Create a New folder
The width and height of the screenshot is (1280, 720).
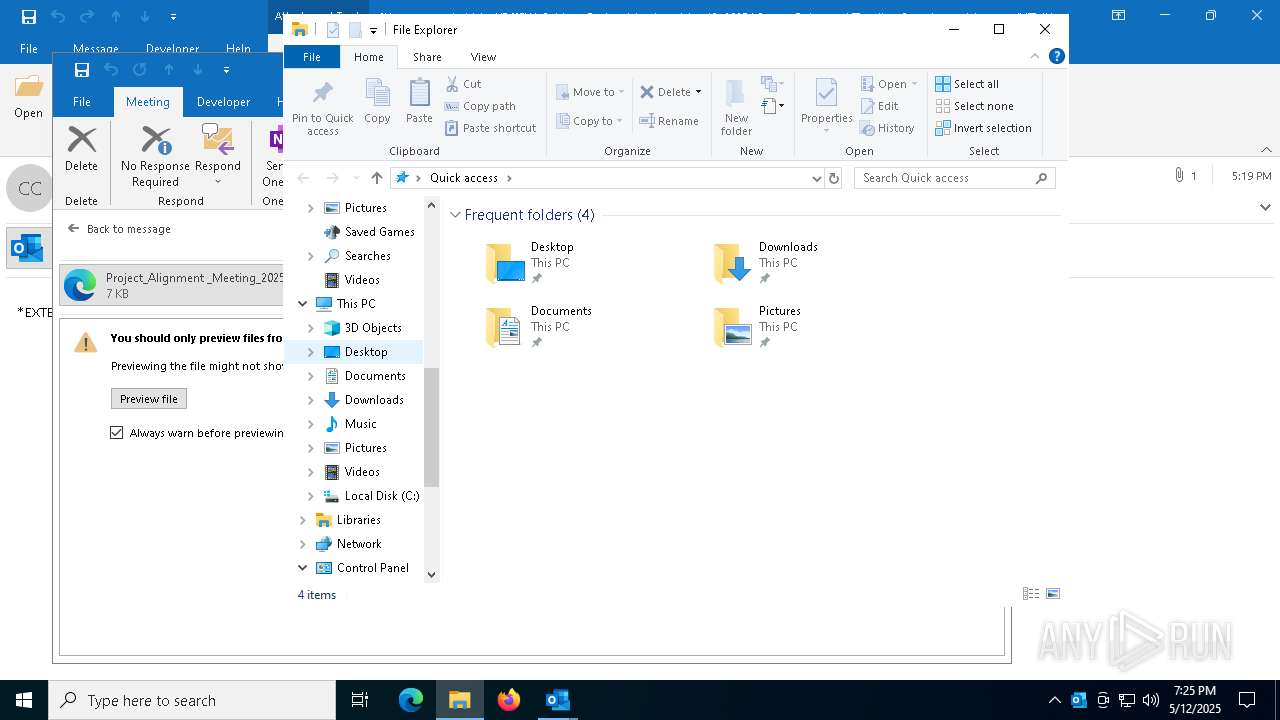[x=736, y=107]
